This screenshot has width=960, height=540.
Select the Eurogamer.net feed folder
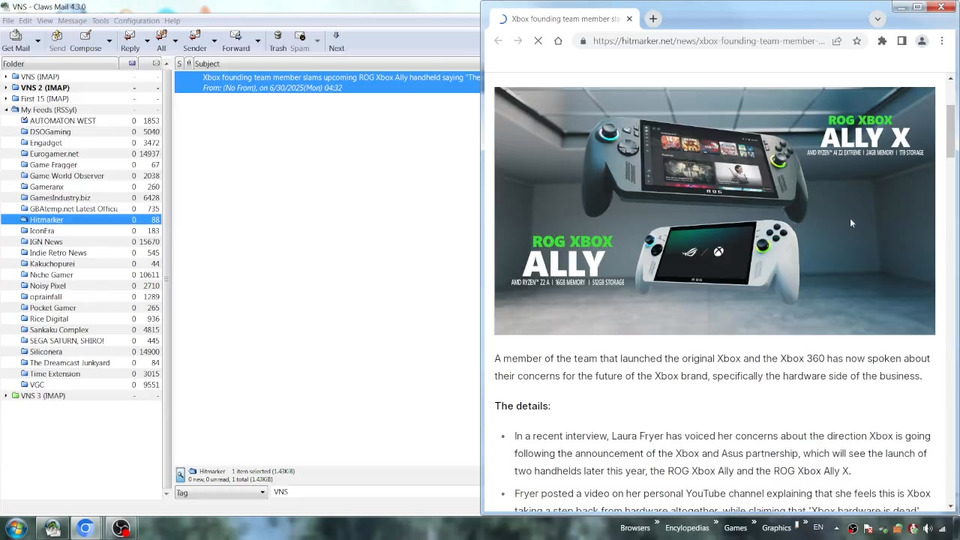coord(81,154)
